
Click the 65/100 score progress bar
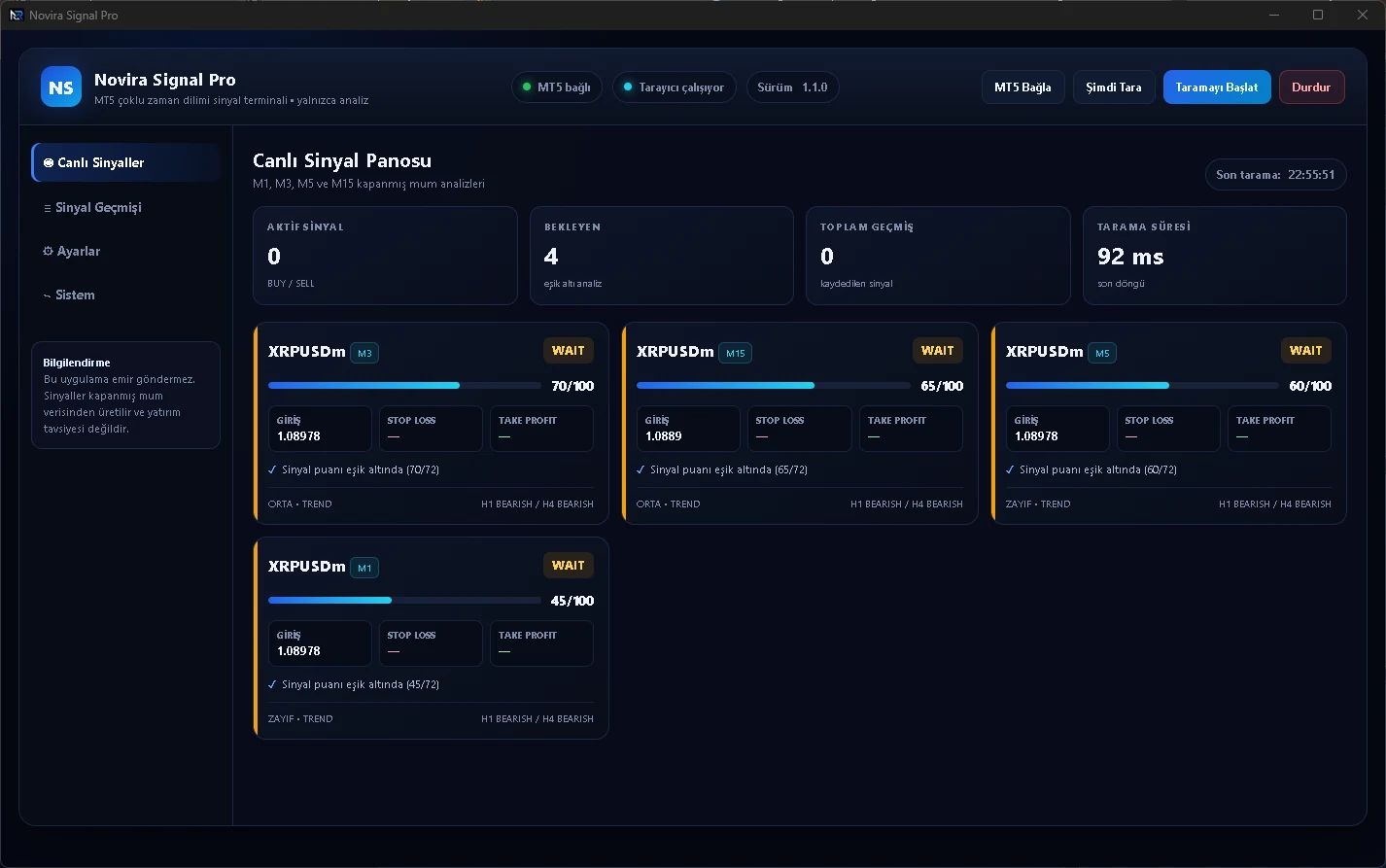coord(774,386)
